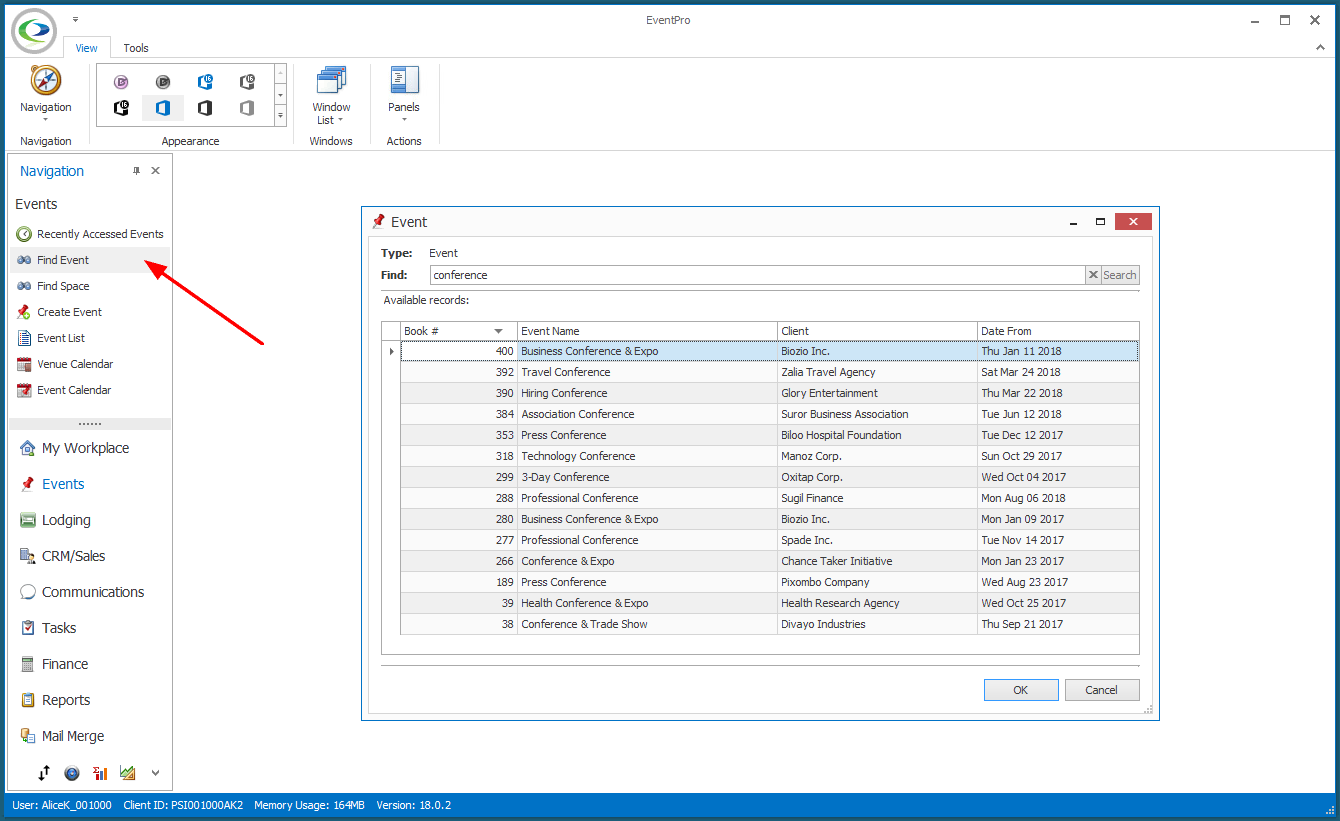Select the Technology Conference row
The height and width of the screenshot is (821, 1340).
769,456
